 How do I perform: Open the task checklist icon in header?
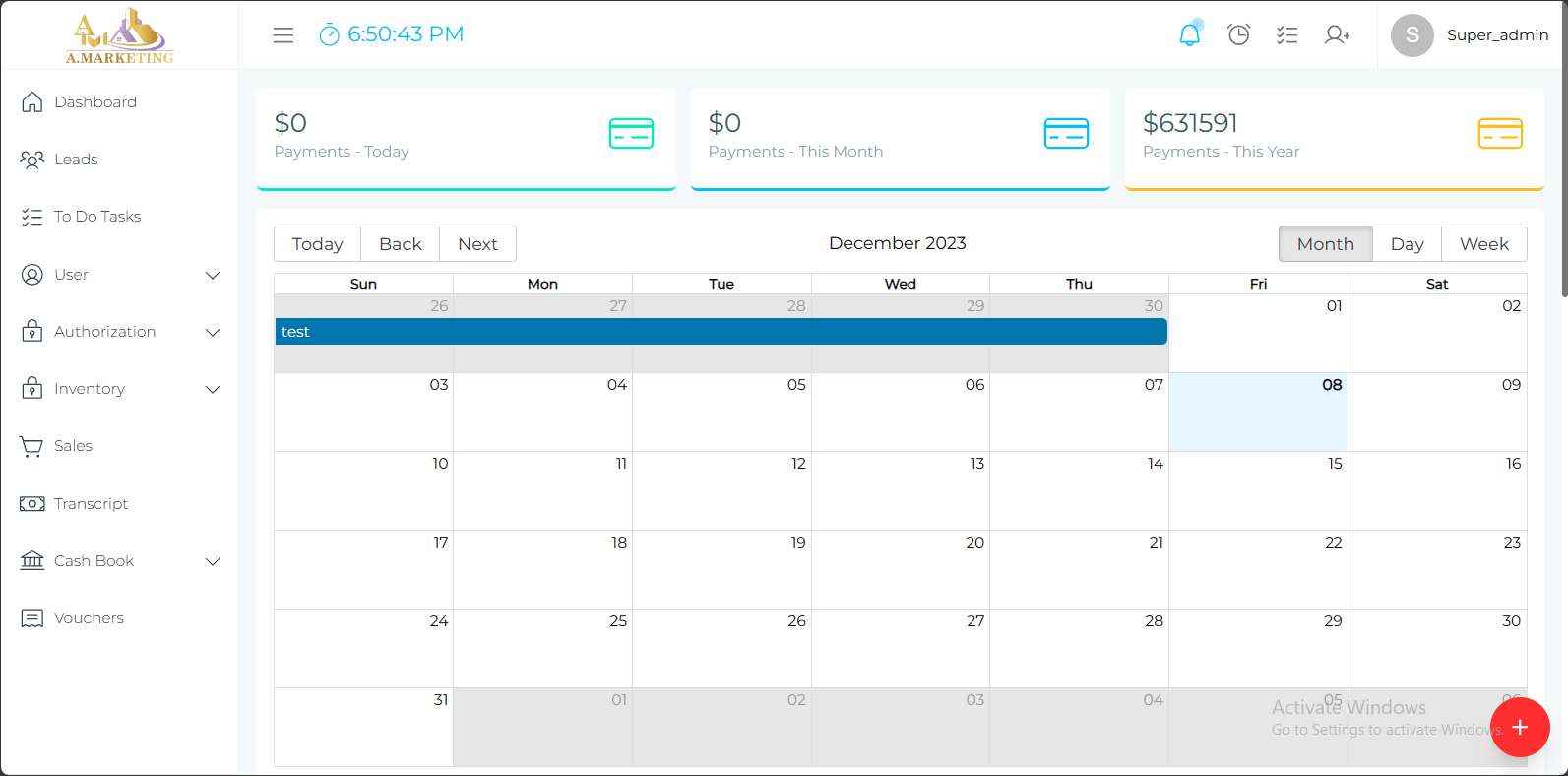click(x=1286, y=35)
